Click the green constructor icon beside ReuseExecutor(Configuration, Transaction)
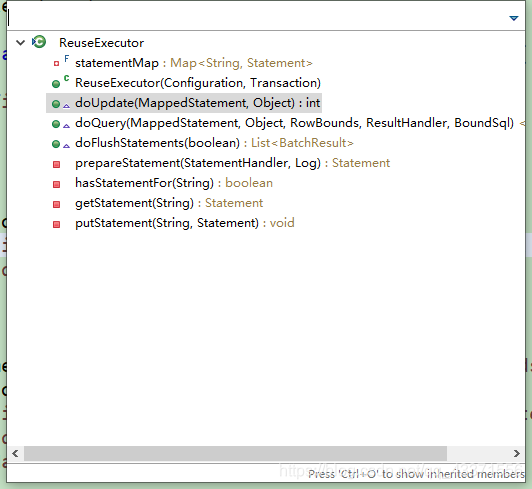This screenshot has height=489, width=532. click(x=56, y=83)
